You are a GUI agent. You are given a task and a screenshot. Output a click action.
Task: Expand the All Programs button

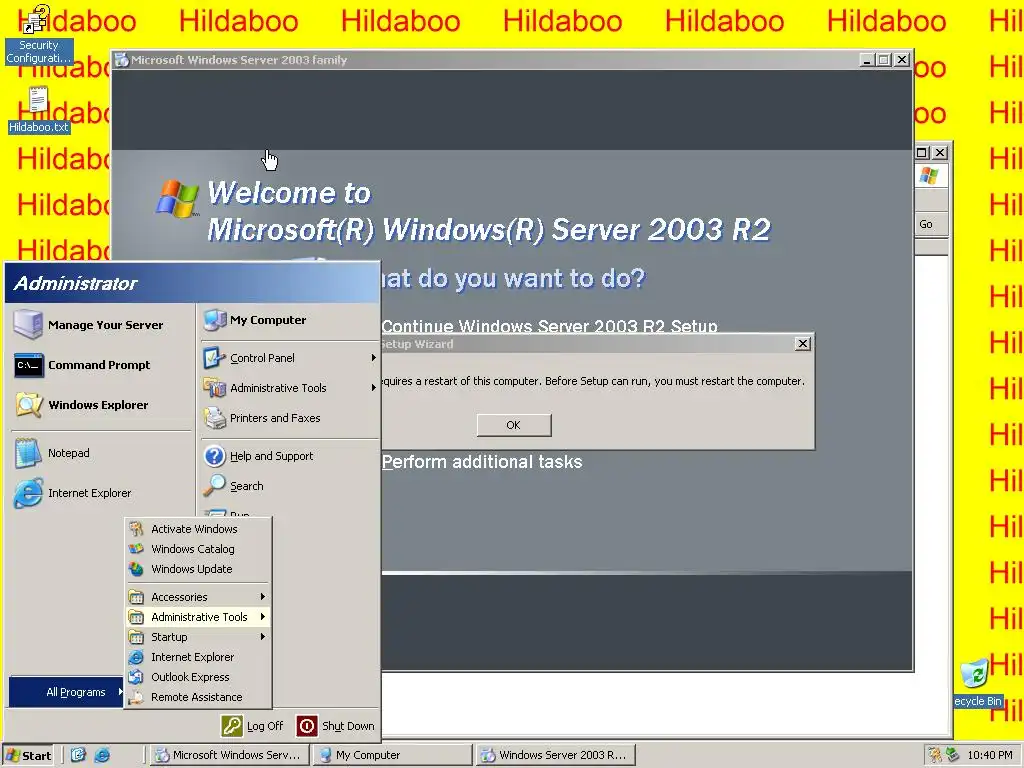[x=66, y=692]
